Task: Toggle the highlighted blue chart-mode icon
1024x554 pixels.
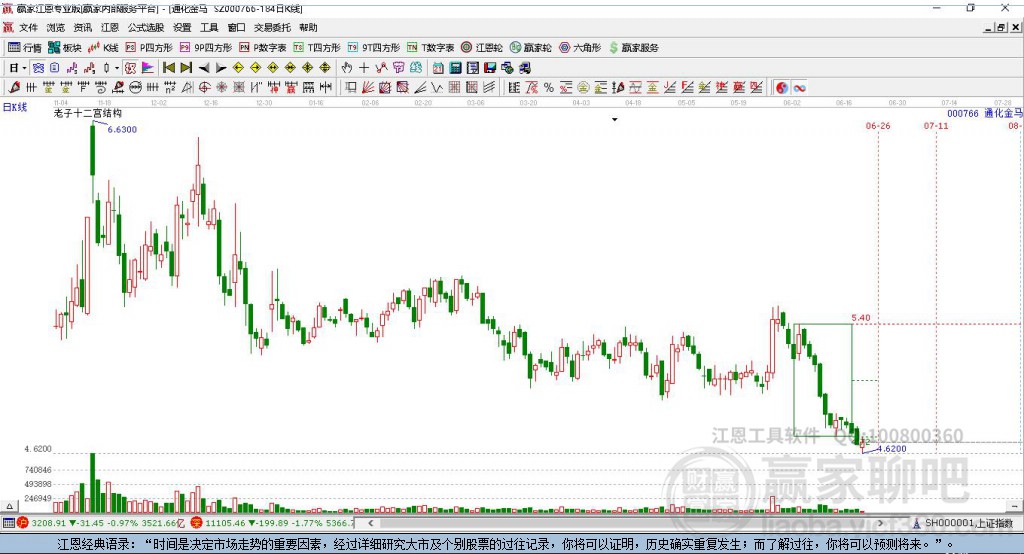Action: 38,67
